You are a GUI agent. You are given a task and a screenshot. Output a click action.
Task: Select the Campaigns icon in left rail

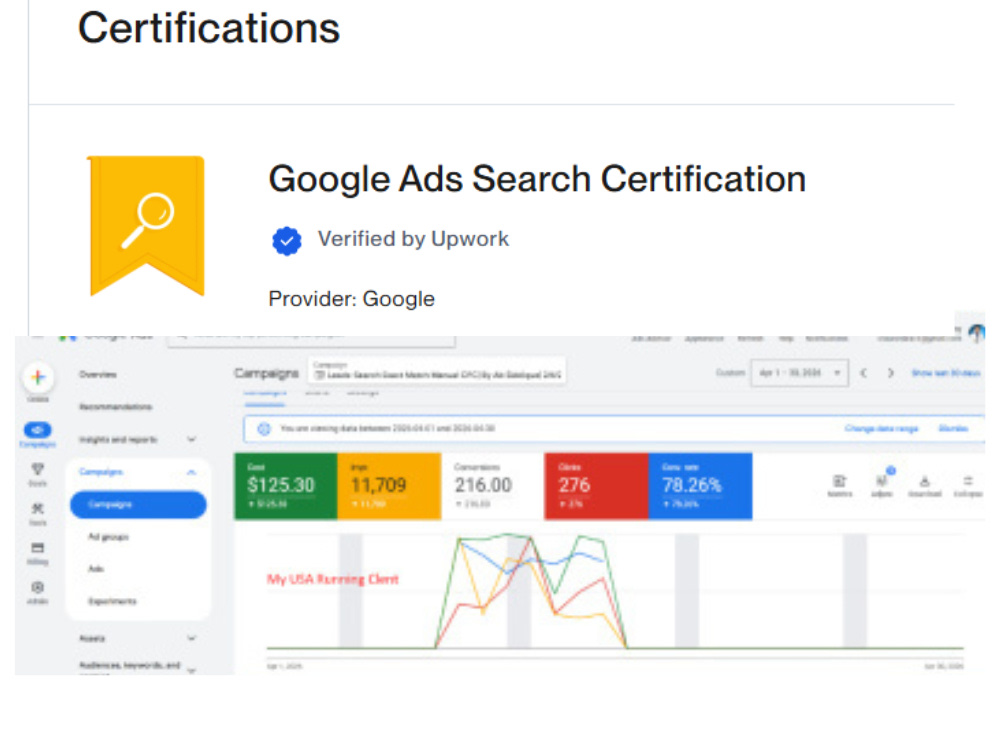tap(38, 430)
